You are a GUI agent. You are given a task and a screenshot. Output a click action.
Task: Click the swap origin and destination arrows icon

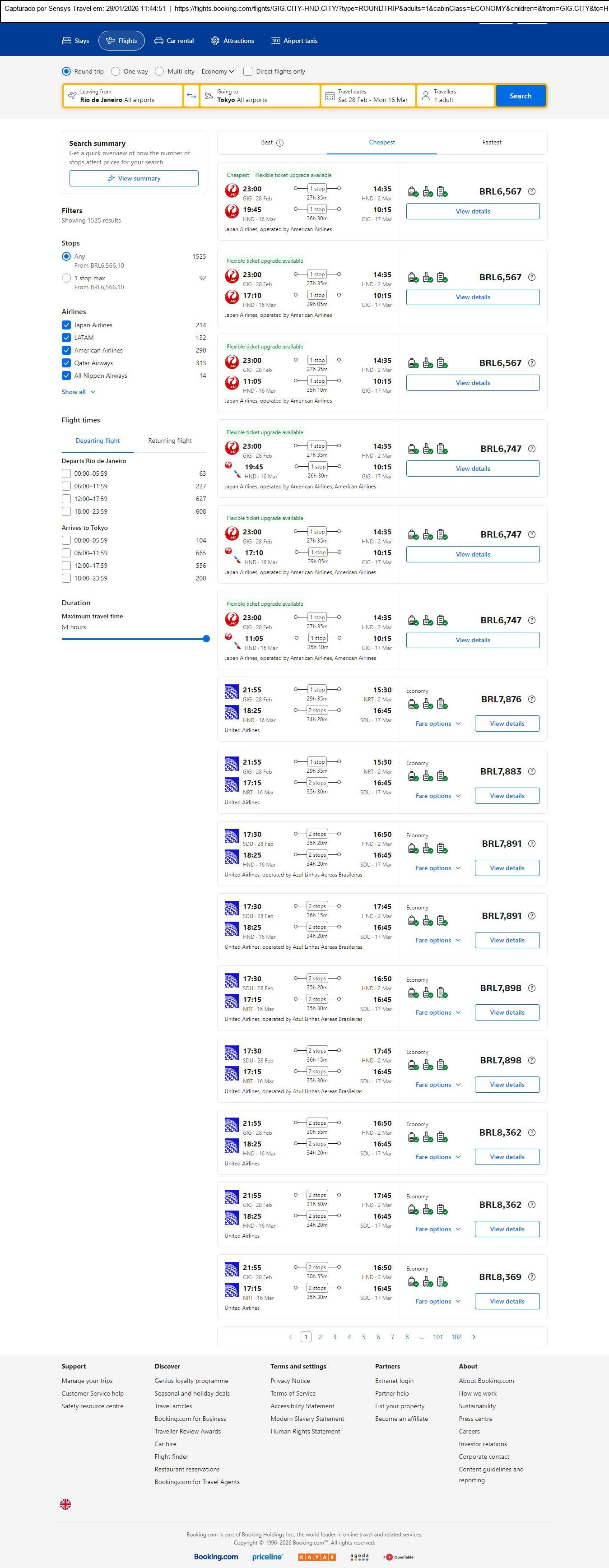pos(191,96)
